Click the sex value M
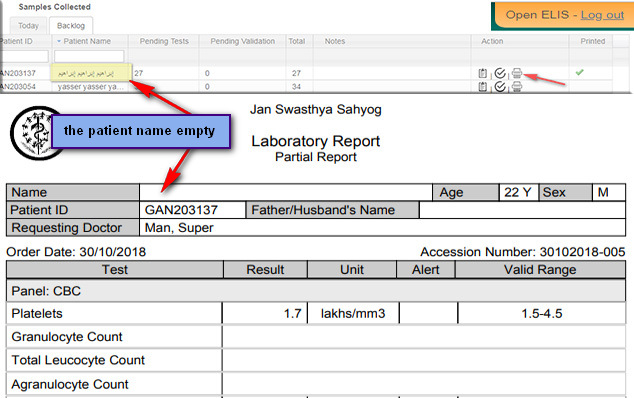This screenshot has height=398, width=634. click(603, 192)
